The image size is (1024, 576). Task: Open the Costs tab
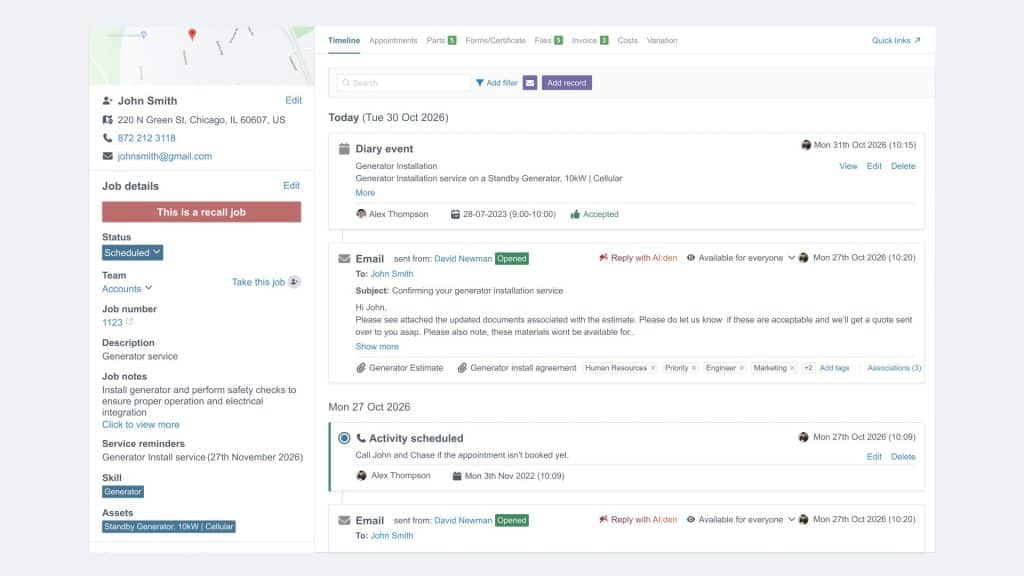click(x=628, y=40)
